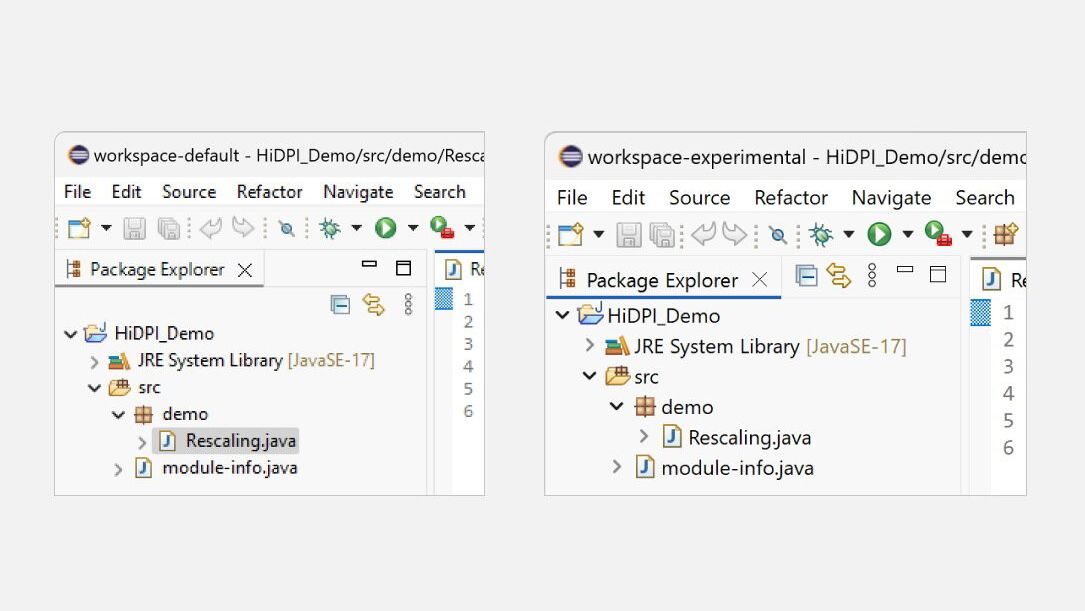1085x611 pixels.
Task: Click Save icon in workspace-experimental toolbar
Action: tap(629, 235)
